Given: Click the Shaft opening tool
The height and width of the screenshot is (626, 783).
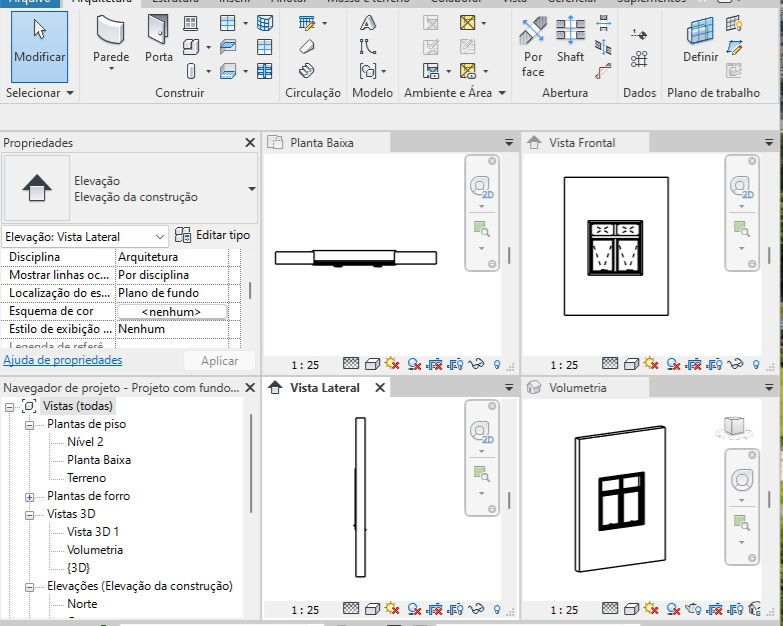Looking at the screenshot, I should (570, 38).
